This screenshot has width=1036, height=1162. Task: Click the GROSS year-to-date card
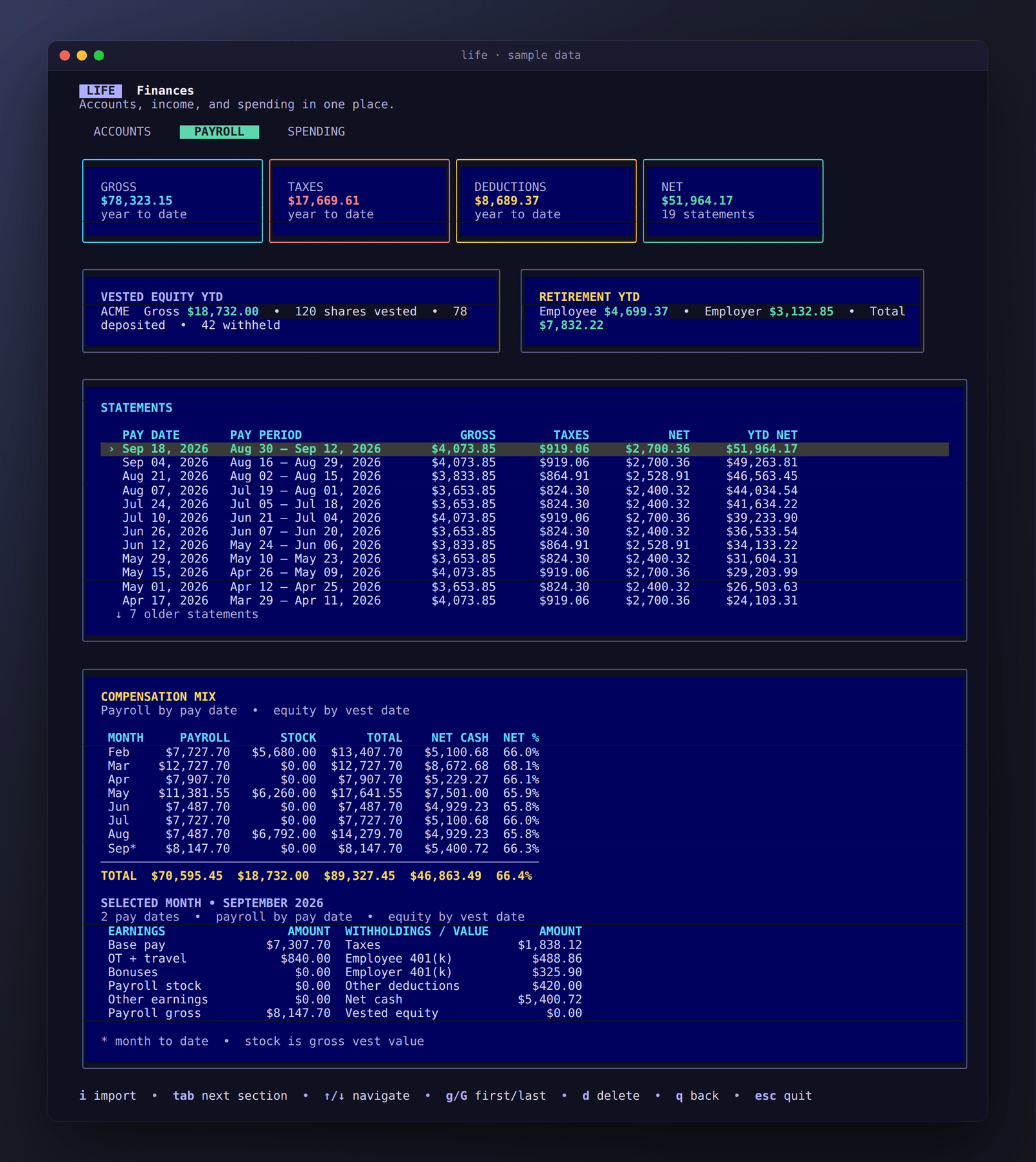pos(172,201)
